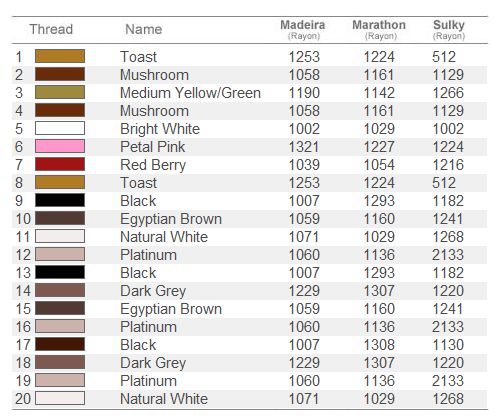500x420 pixels.
Task: Click the Mushroom swatch in row 2
Action: click(60, 74)
